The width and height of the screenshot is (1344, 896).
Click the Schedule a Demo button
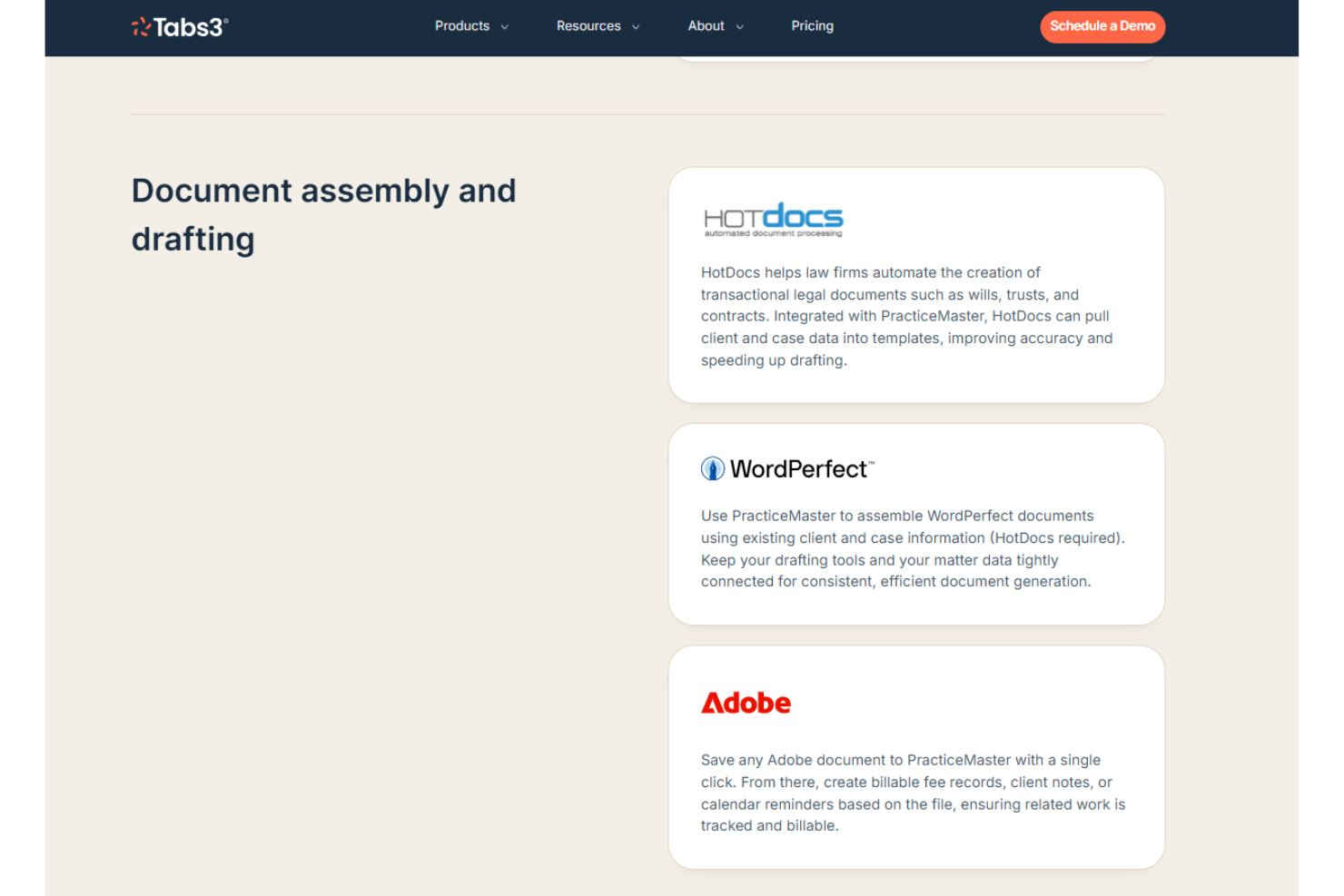pyautogui.click(x=1102, y=26)
